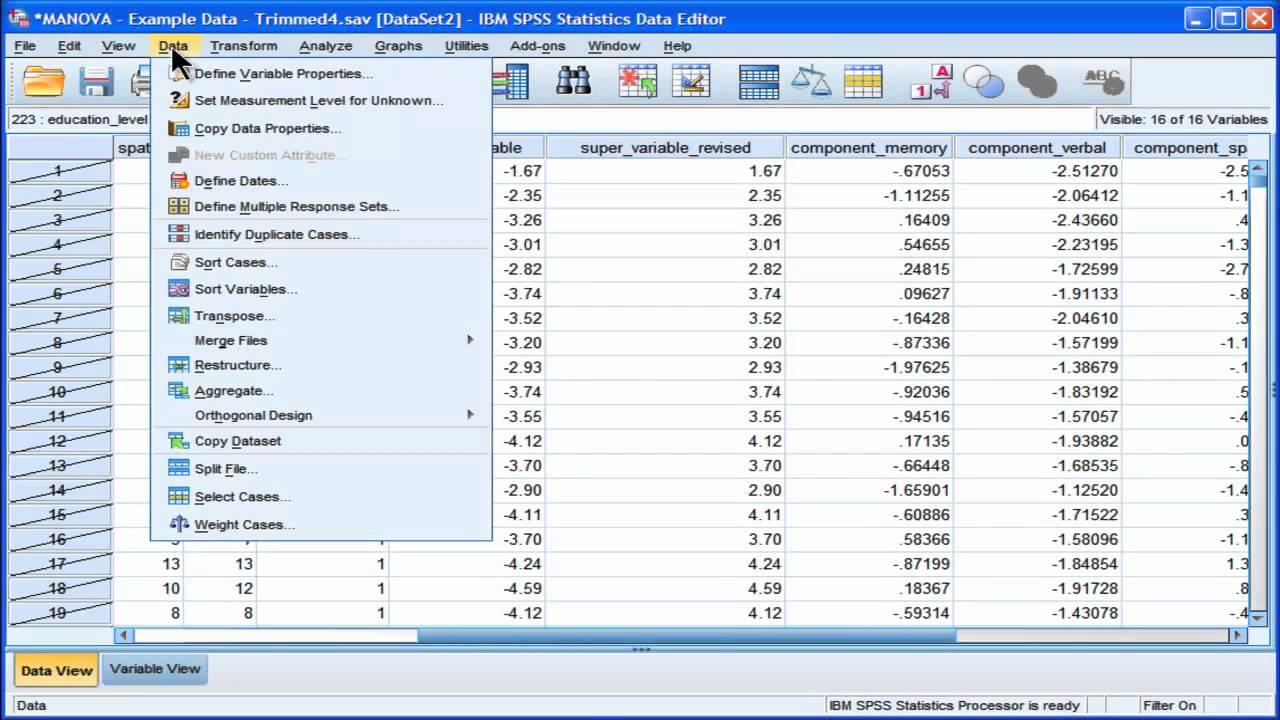
Task: Select the Data View tab
Action: point(56,670)
